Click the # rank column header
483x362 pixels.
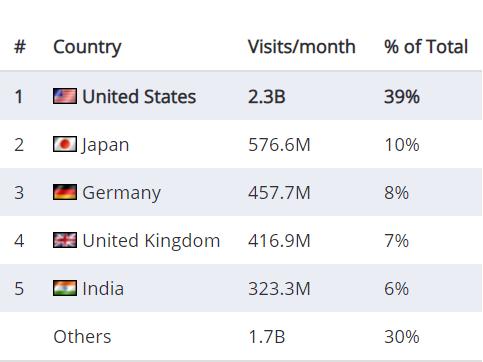click(x=20, y=46)
